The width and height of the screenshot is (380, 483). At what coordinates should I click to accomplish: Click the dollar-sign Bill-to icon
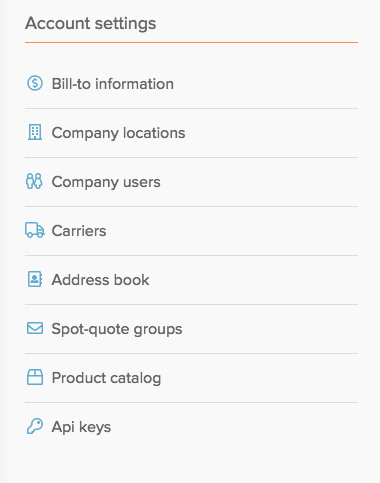(35, 83)
